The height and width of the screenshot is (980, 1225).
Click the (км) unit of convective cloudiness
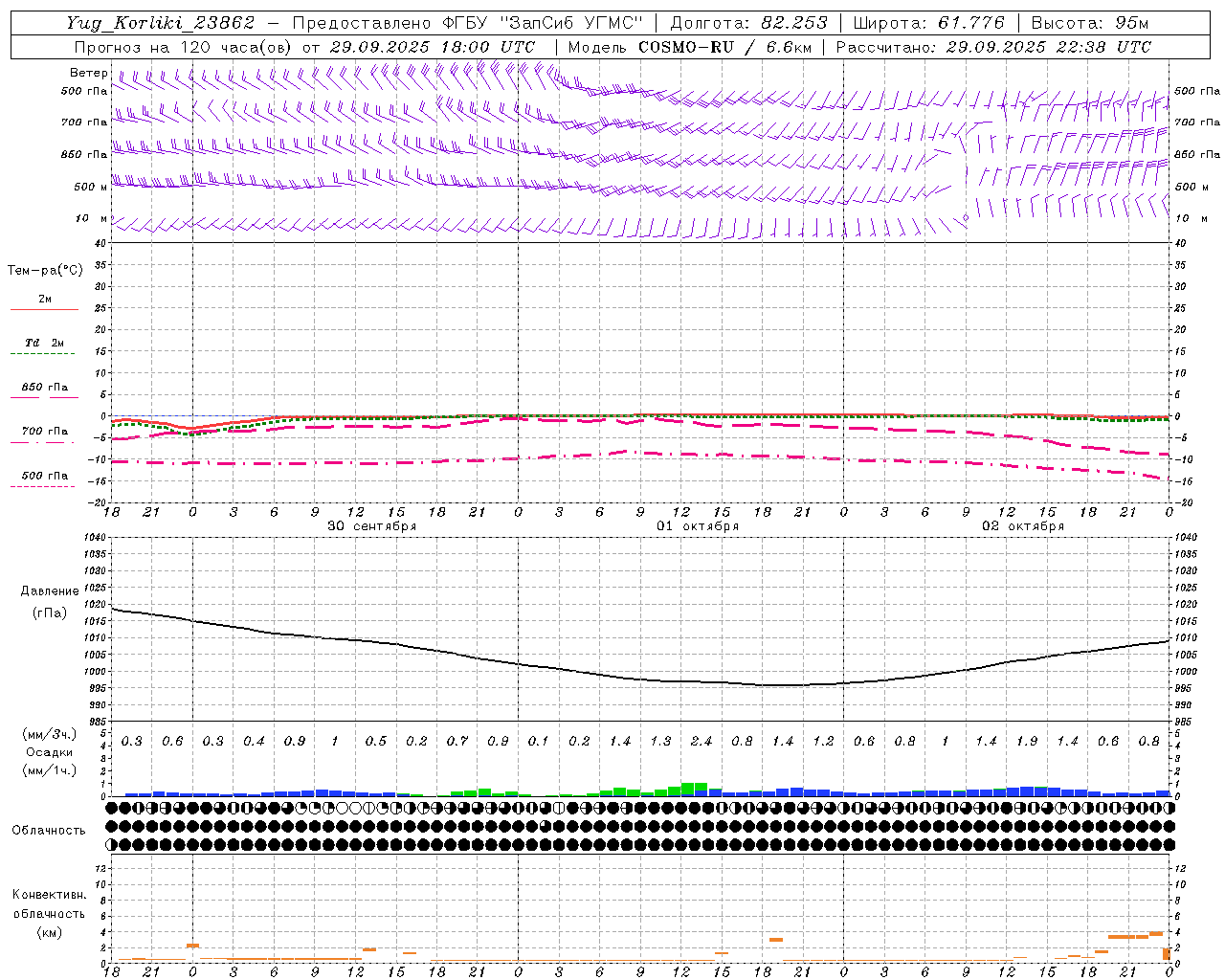click(x=49, y=932)
